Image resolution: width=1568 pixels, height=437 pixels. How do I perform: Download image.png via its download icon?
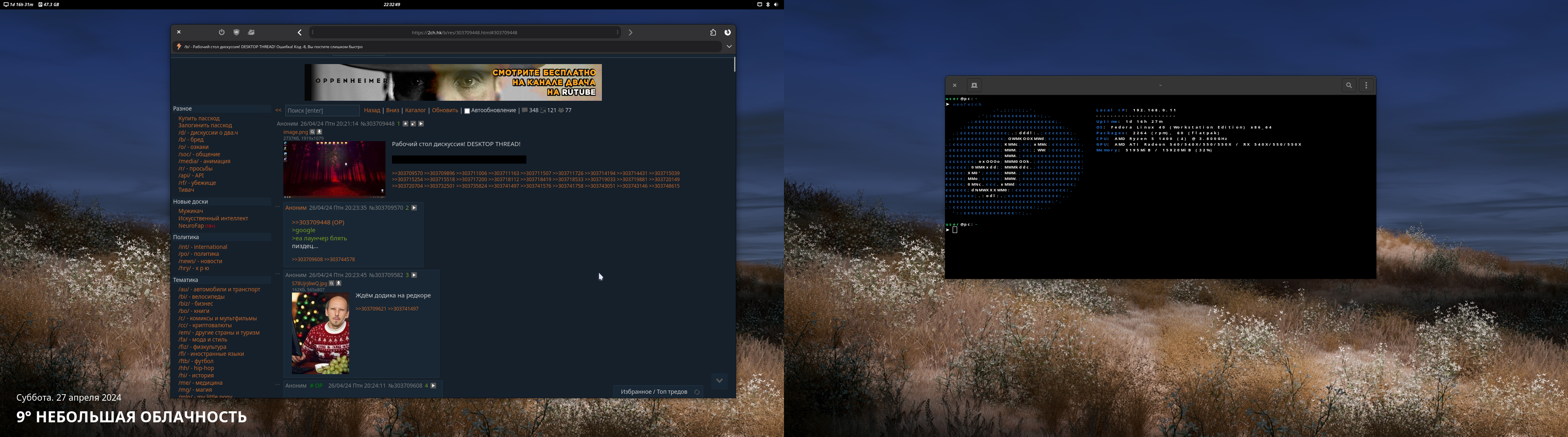[x=320, y=131]
